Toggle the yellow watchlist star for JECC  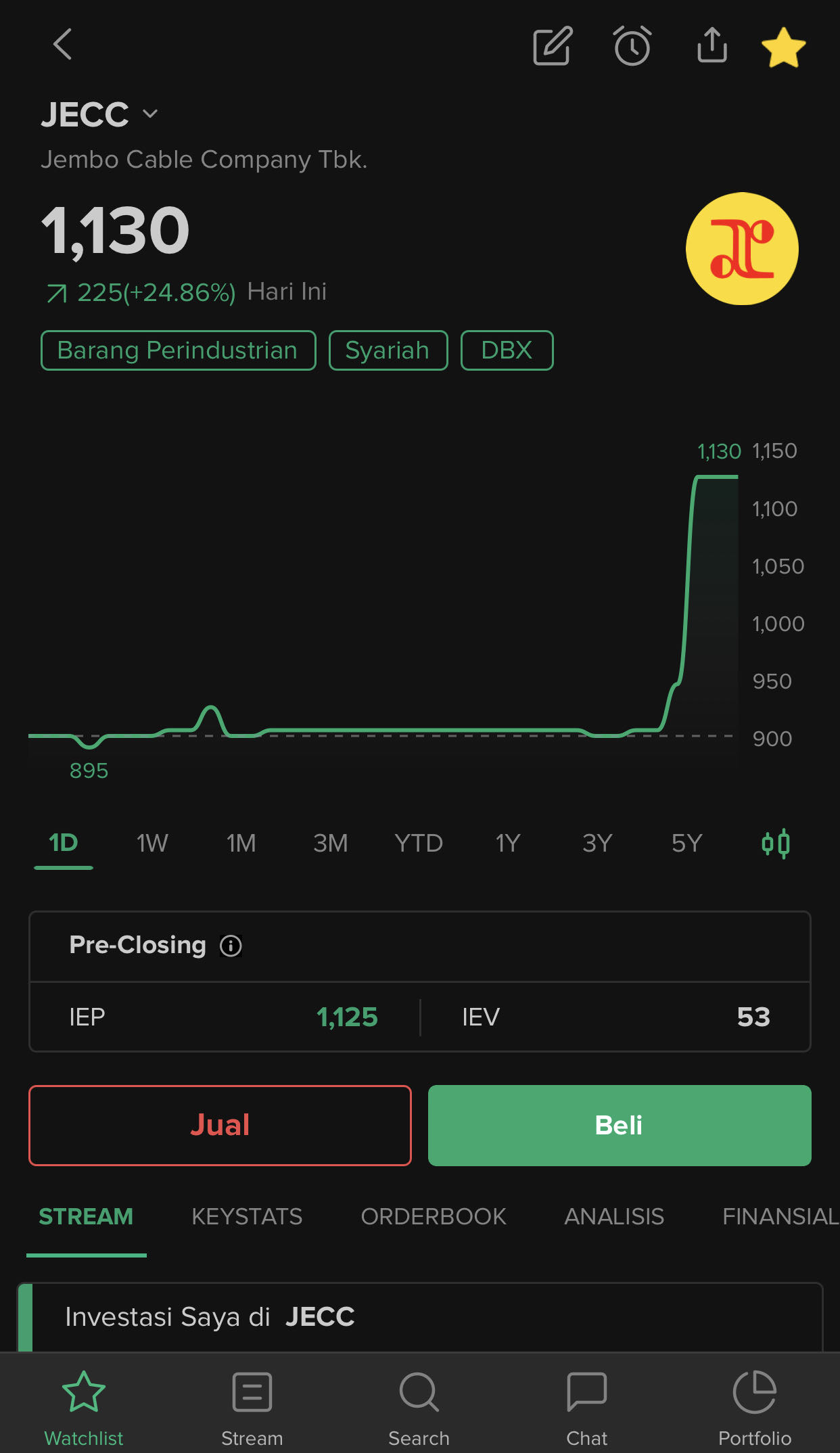pyautogui.click(x=783, y=47)
